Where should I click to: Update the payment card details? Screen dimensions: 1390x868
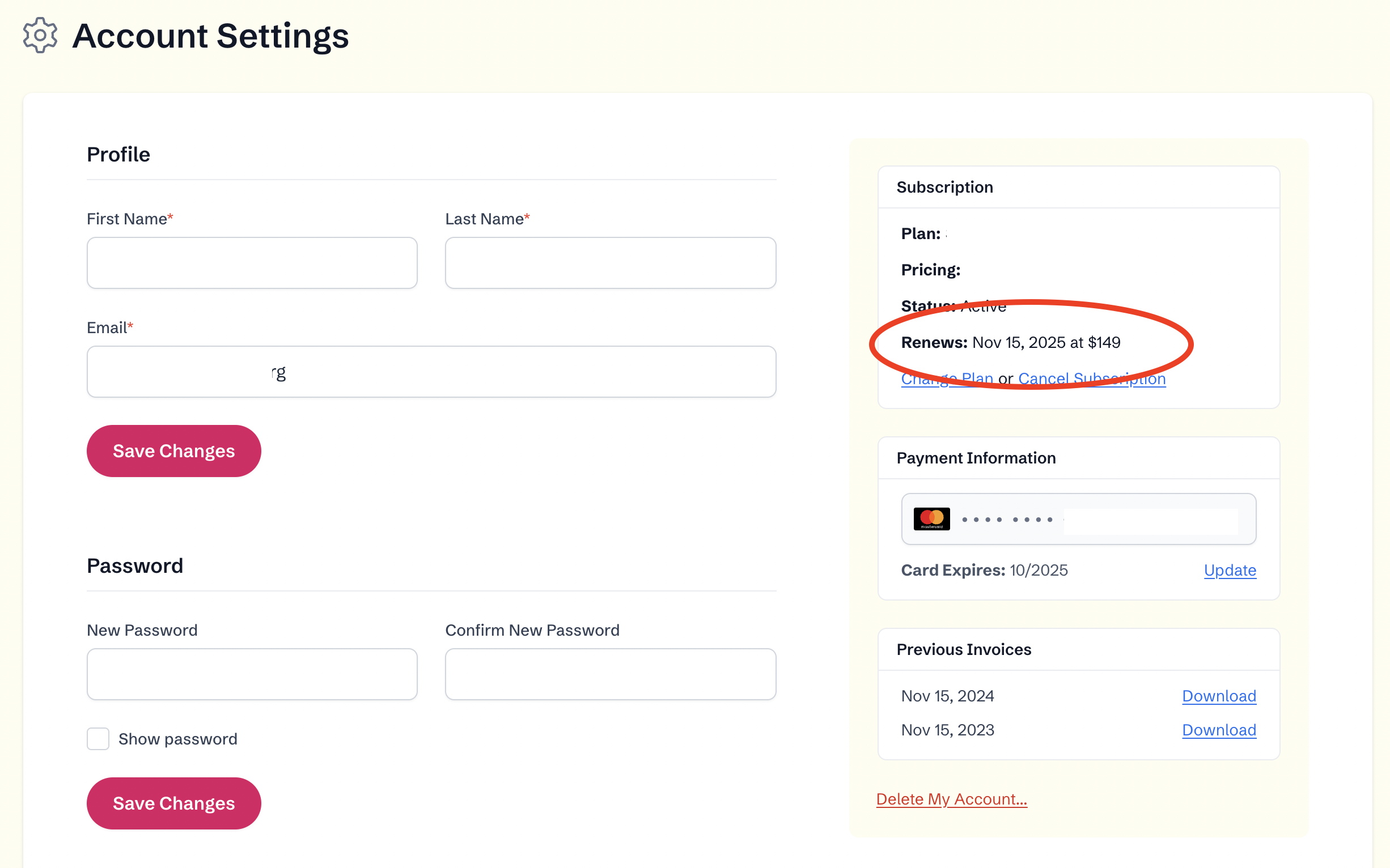pos(1229,570)
